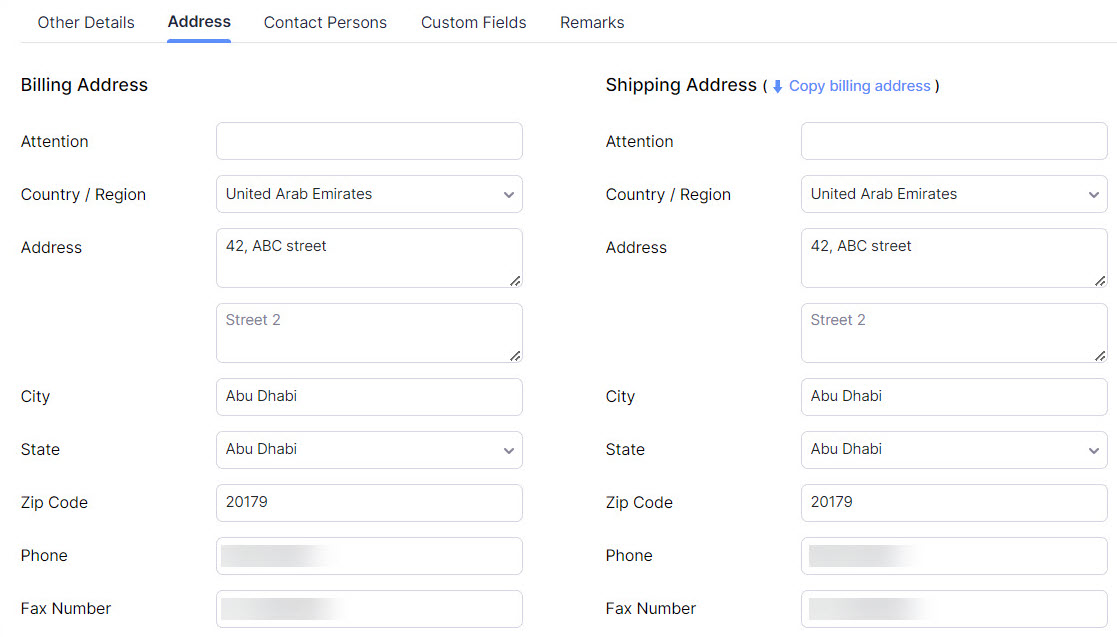Focus the shipping Street 2 textarea
The image size is (1117, 637).
click(x=954, y=332)
